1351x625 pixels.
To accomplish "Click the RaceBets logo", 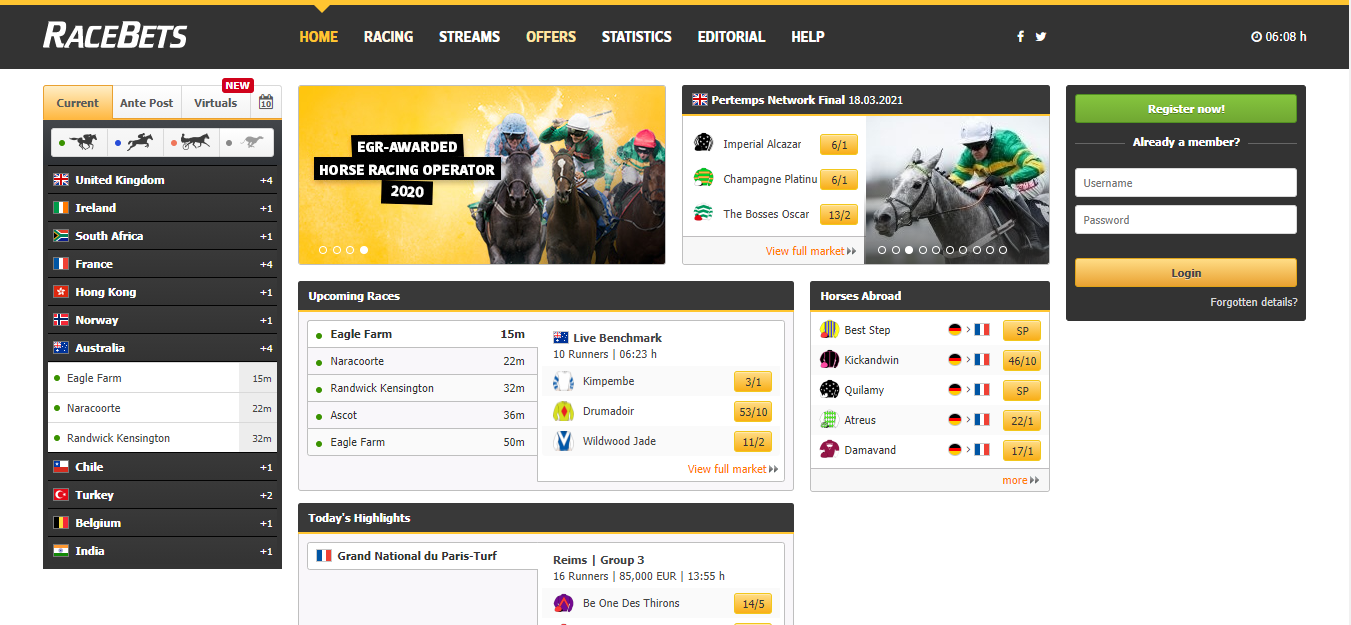I will pos(115,36).
